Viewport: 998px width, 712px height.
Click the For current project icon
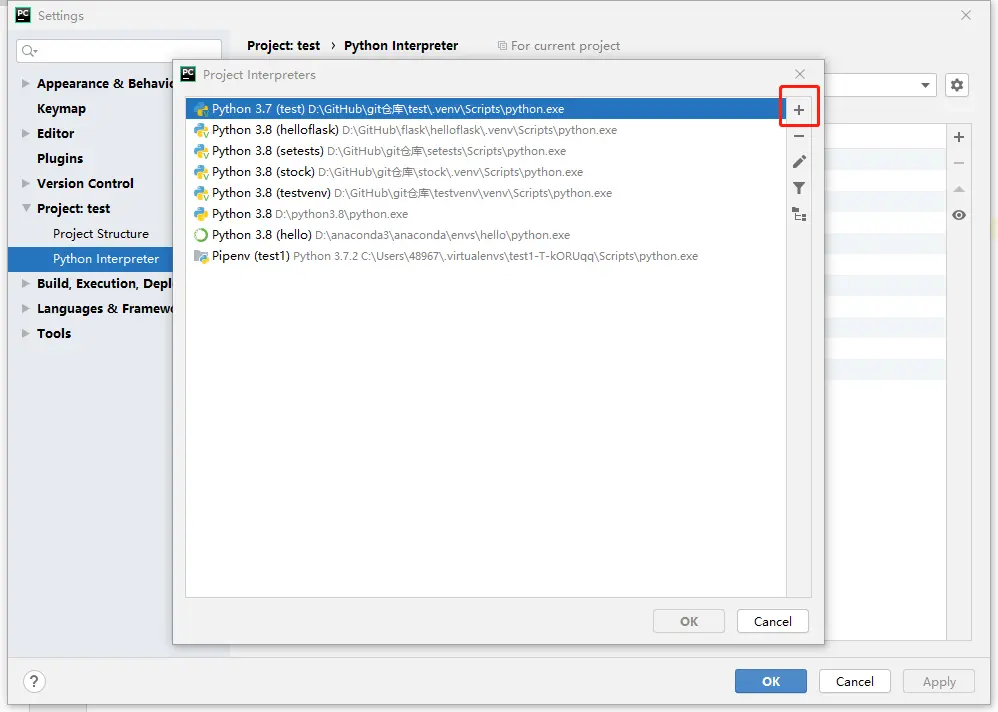(x=502, y=46)
